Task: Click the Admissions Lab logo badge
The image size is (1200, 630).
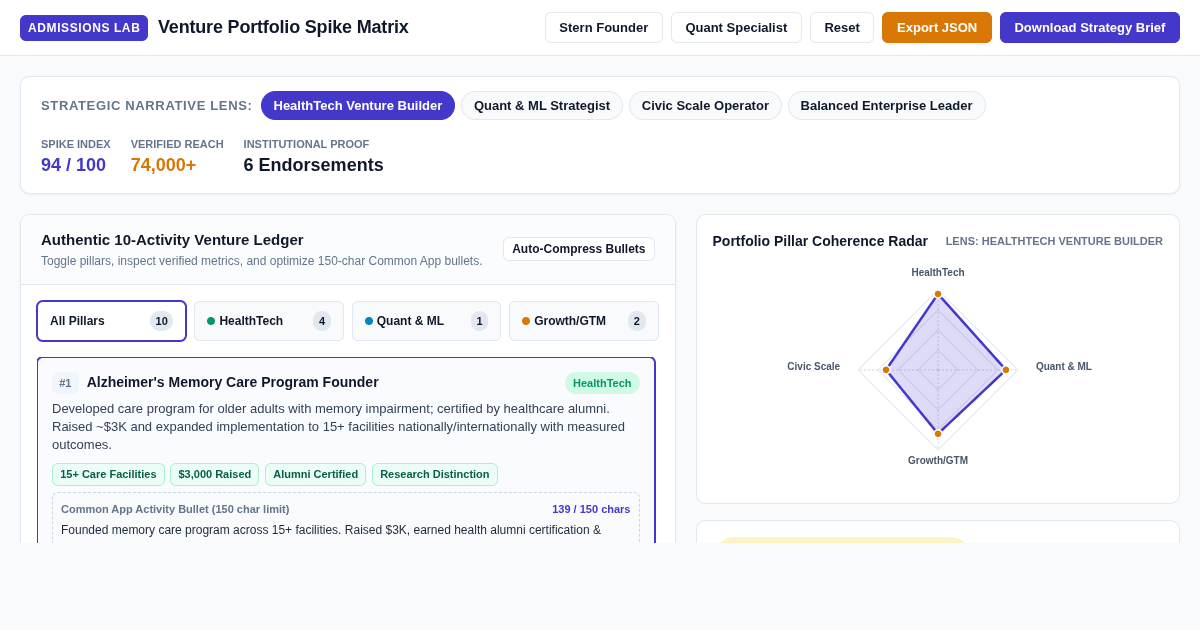Action: pyautogui.click(x=84, y=28)
